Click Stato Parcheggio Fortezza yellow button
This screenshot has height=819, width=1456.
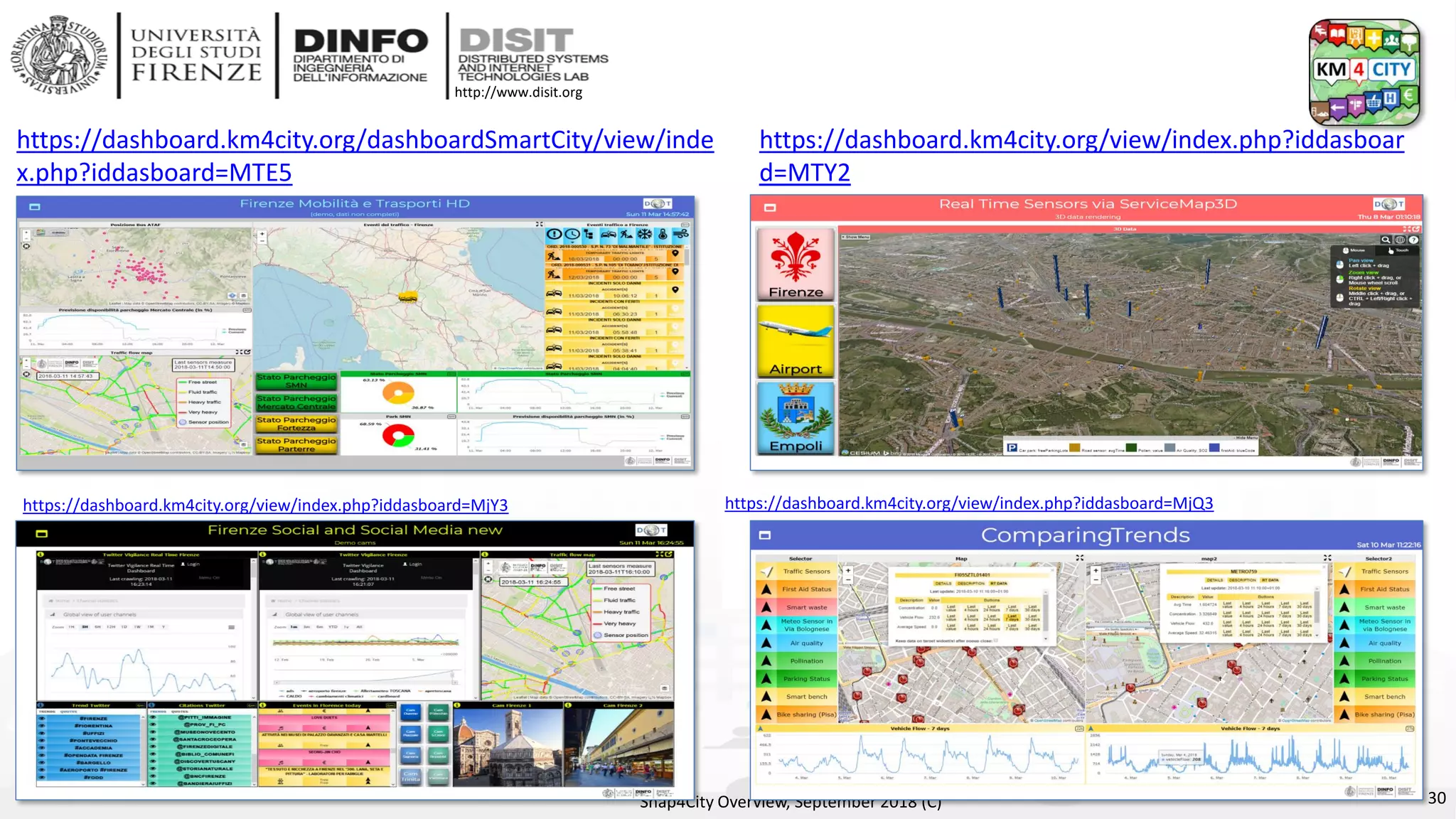(296, 424)
